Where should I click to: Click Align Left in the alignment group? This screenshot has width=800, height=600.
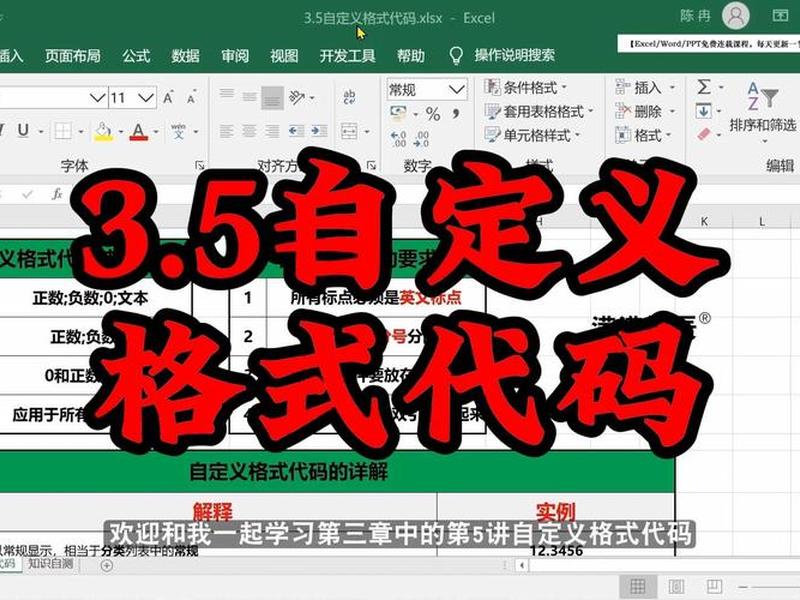(x=227, y=131)
